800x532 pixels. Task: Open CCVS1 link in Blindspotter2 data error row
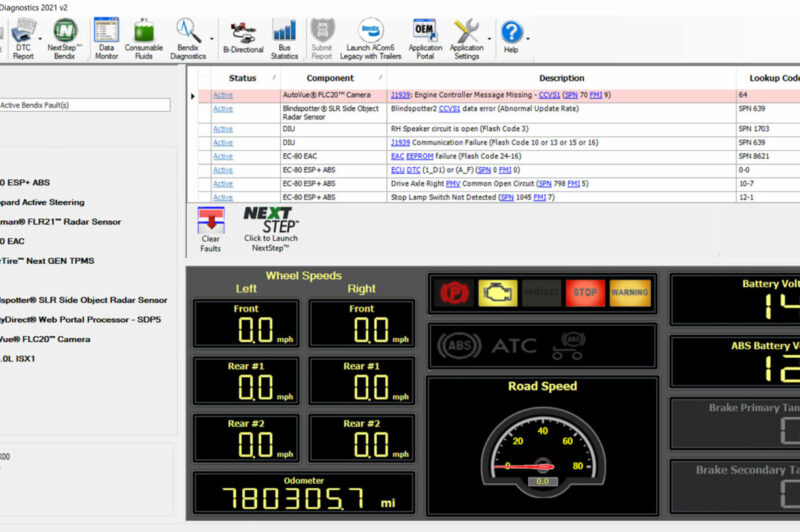449,109
